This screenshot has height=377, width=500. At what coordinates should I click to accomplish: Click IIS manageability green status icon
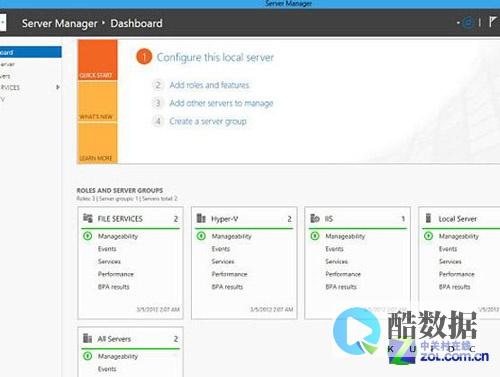(315, 236)
